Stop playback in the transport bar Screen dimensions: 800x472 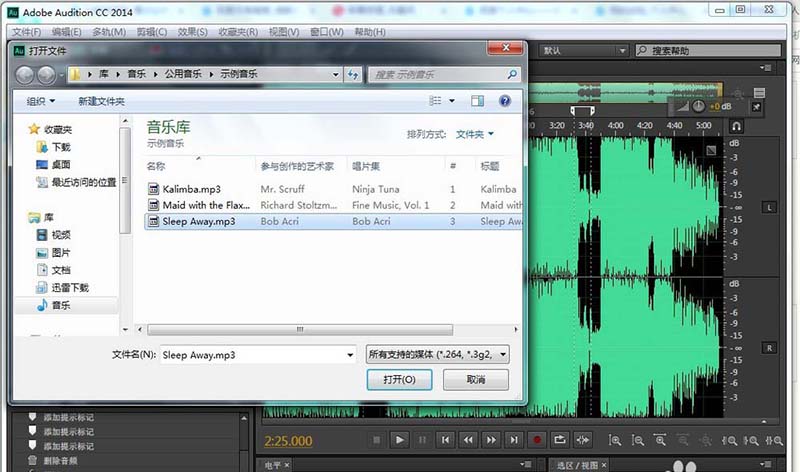tap(377, 440)
